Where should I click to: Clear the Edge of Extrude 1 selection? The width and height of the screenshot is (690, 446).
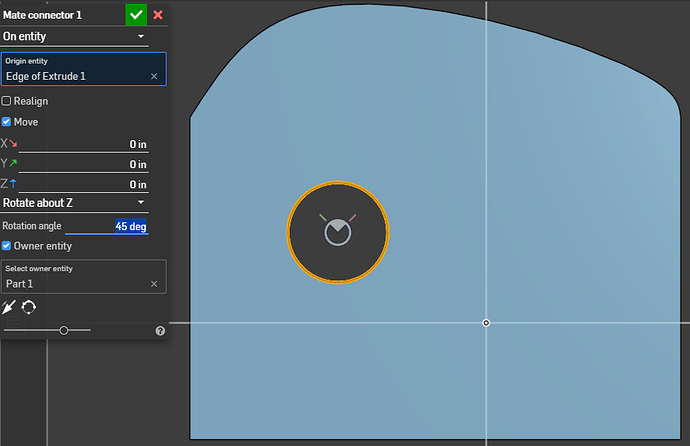154,77
